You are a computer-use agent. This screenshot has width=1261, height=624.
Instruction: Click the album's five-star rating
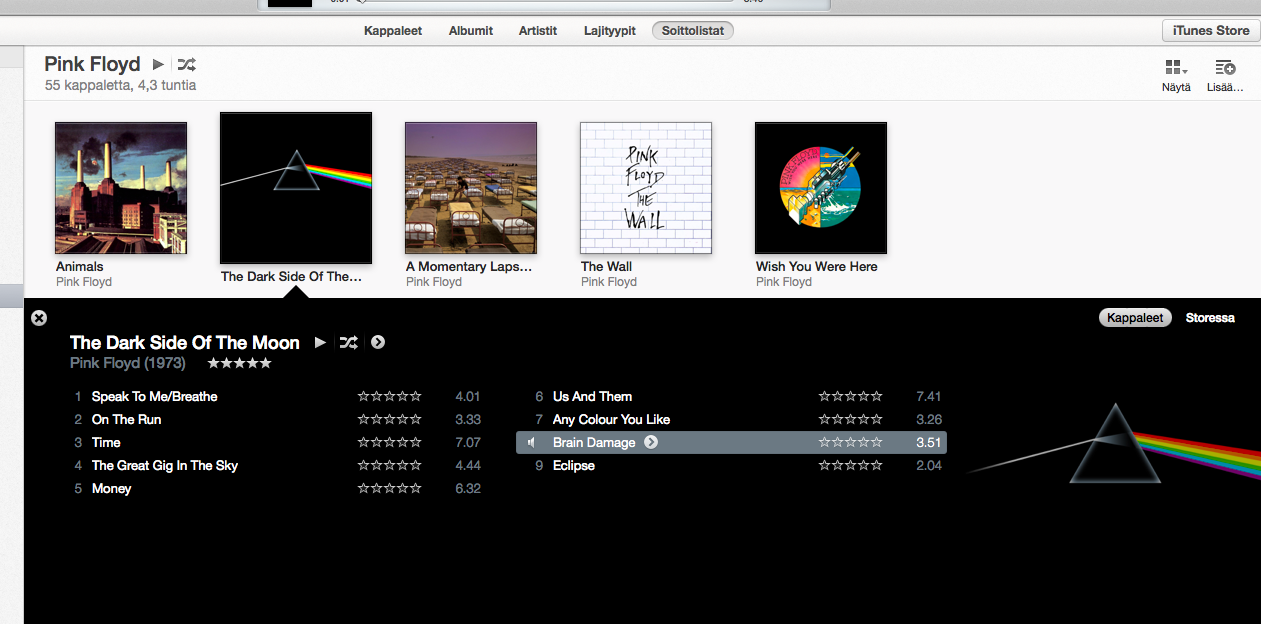(x=240, y=363)
